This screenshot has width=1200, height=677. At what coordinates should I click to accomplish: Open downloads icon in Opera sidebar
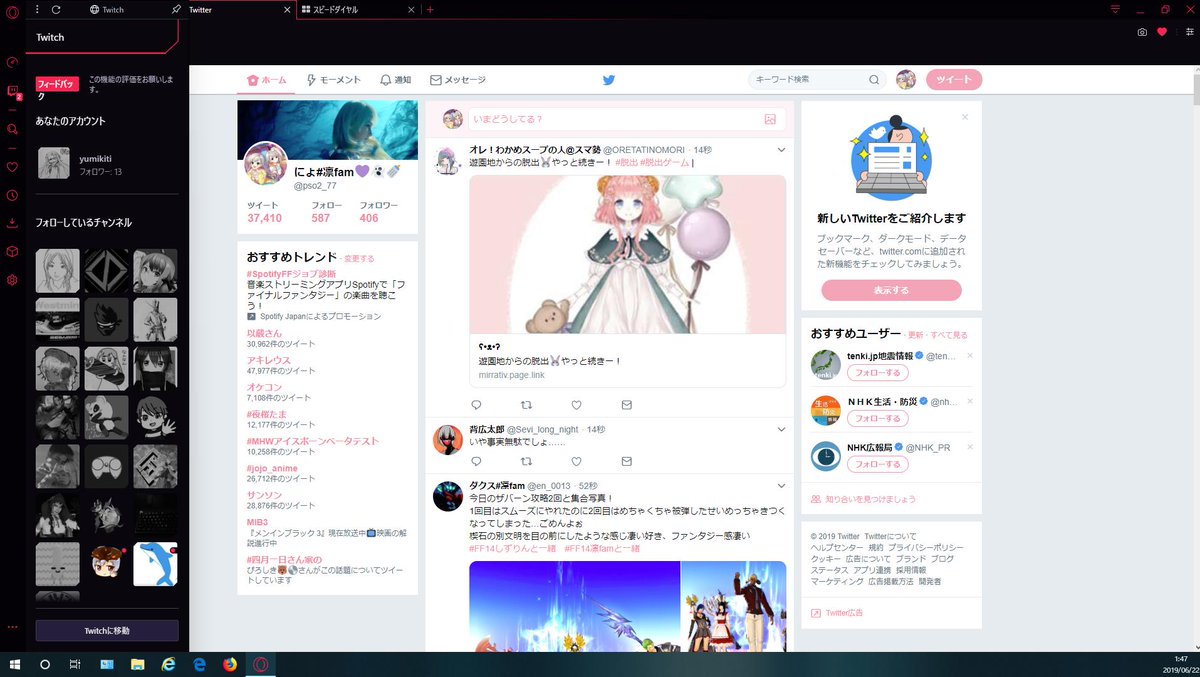click(x=12, y=223)
